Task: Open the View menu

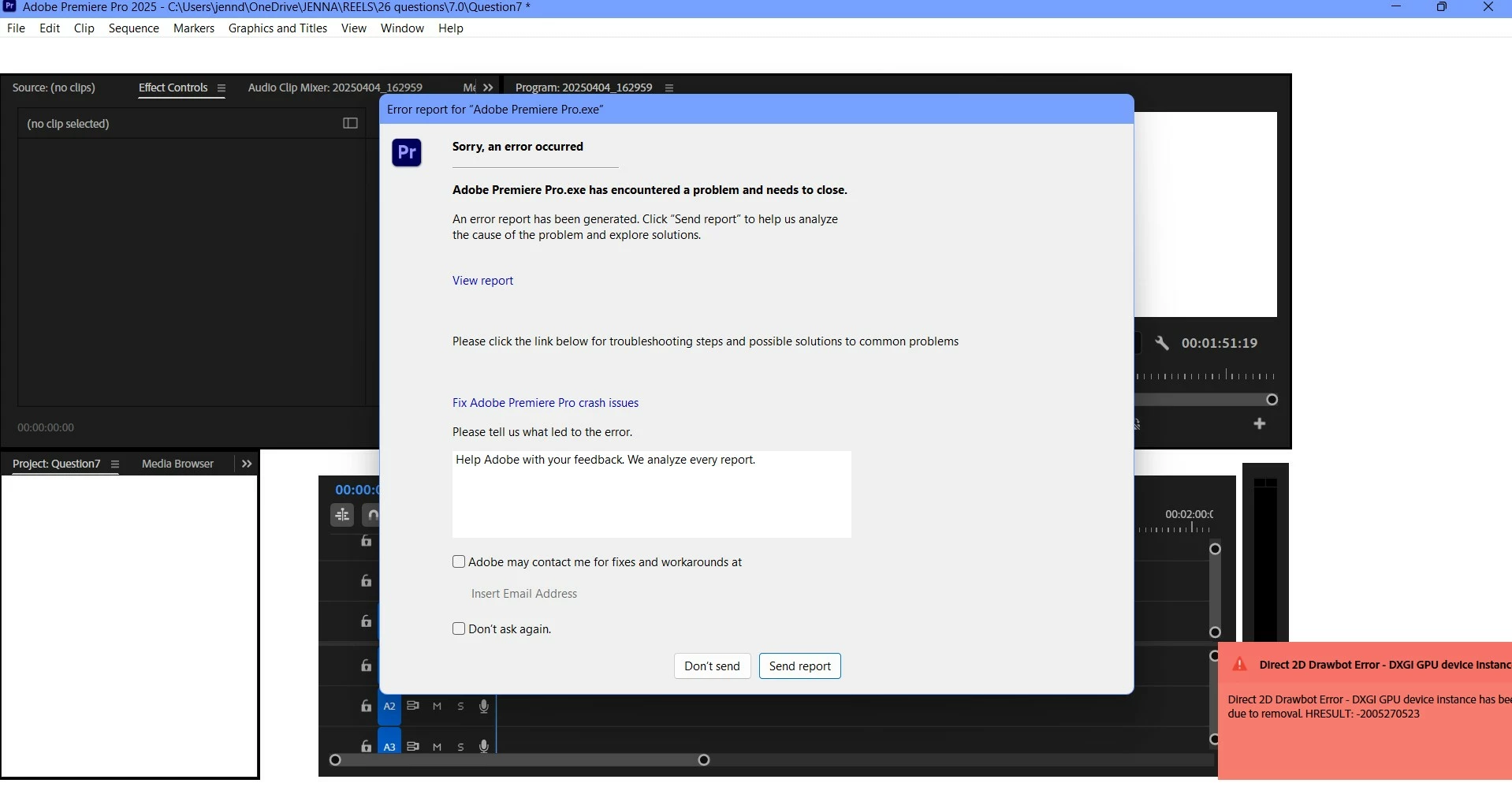Action: pyautogui.click(x=354, y=28)
